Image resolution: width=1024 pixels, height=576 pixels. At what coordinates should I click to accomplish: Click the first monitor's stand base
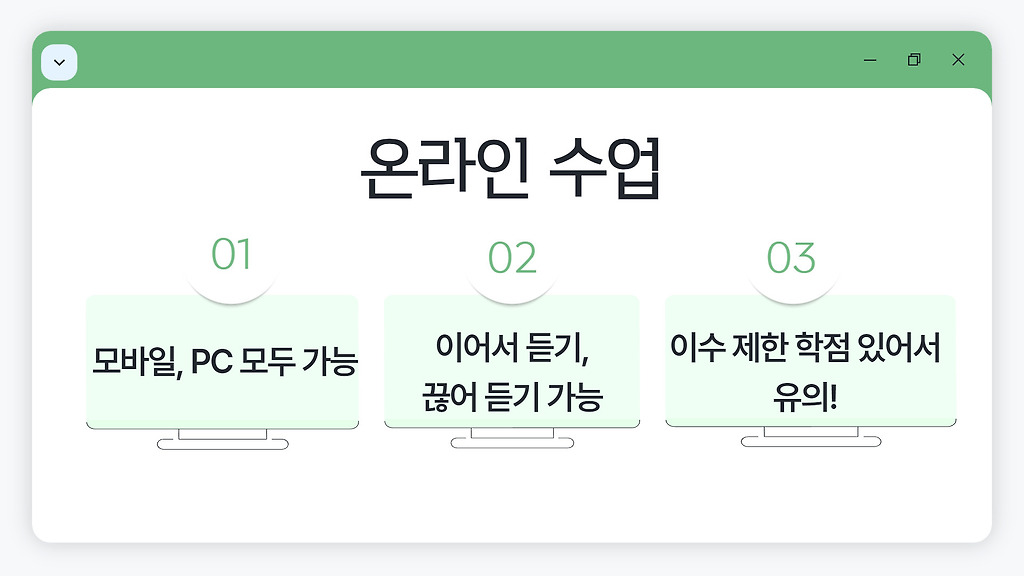pos(223,445)
